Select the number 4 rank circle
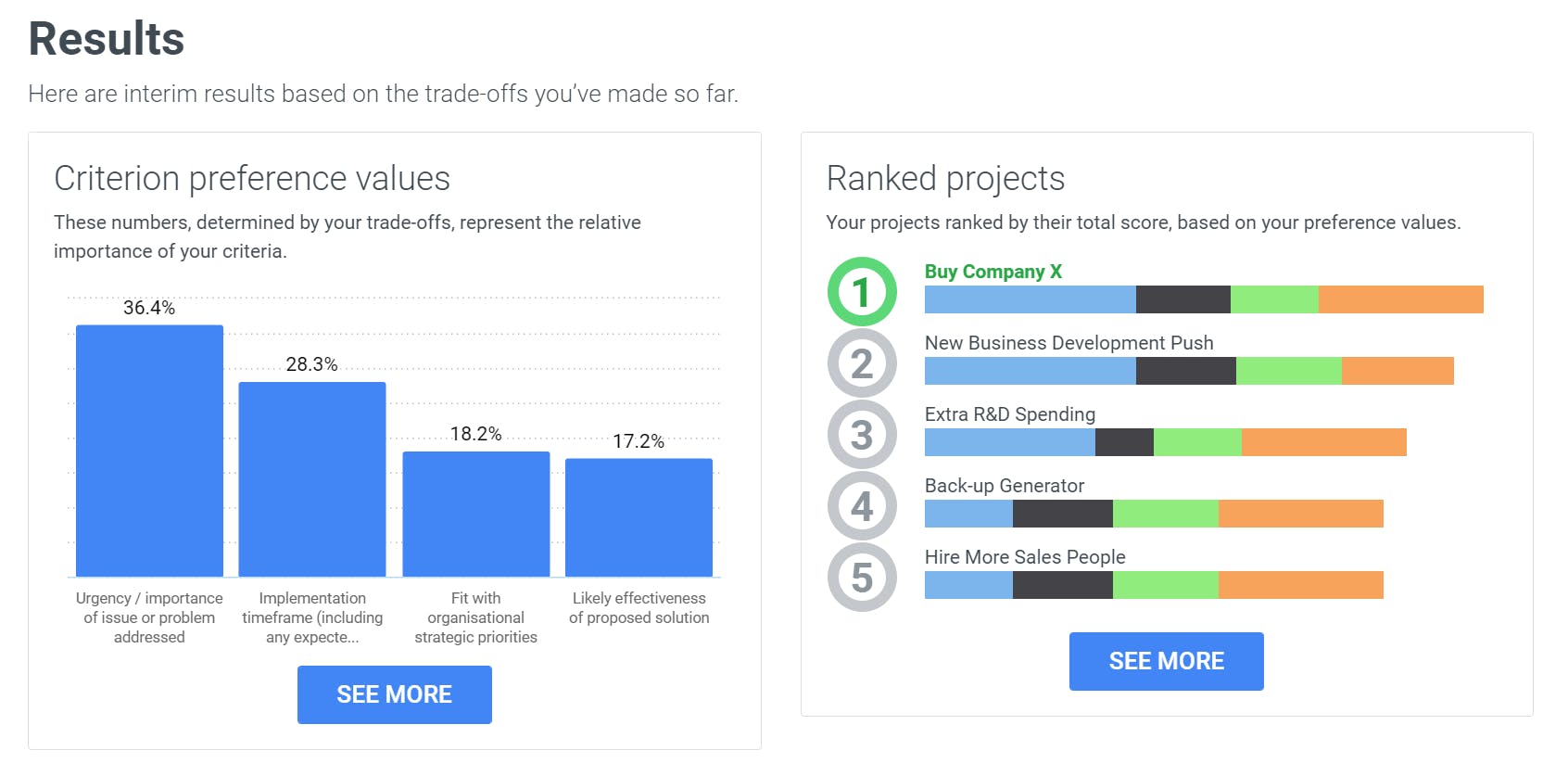Viewport: 1568px width, 763px height. tap(862, 507)
